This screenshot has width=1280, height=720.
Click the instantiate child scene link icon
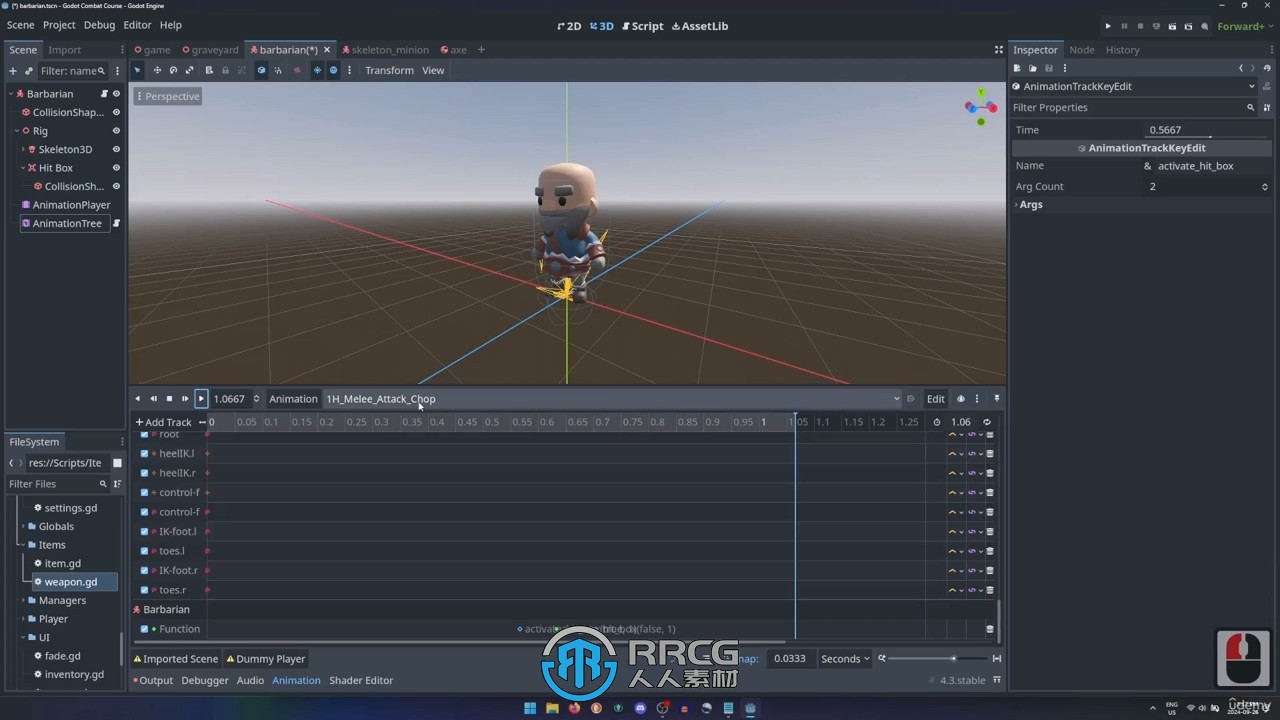(28, 71)
